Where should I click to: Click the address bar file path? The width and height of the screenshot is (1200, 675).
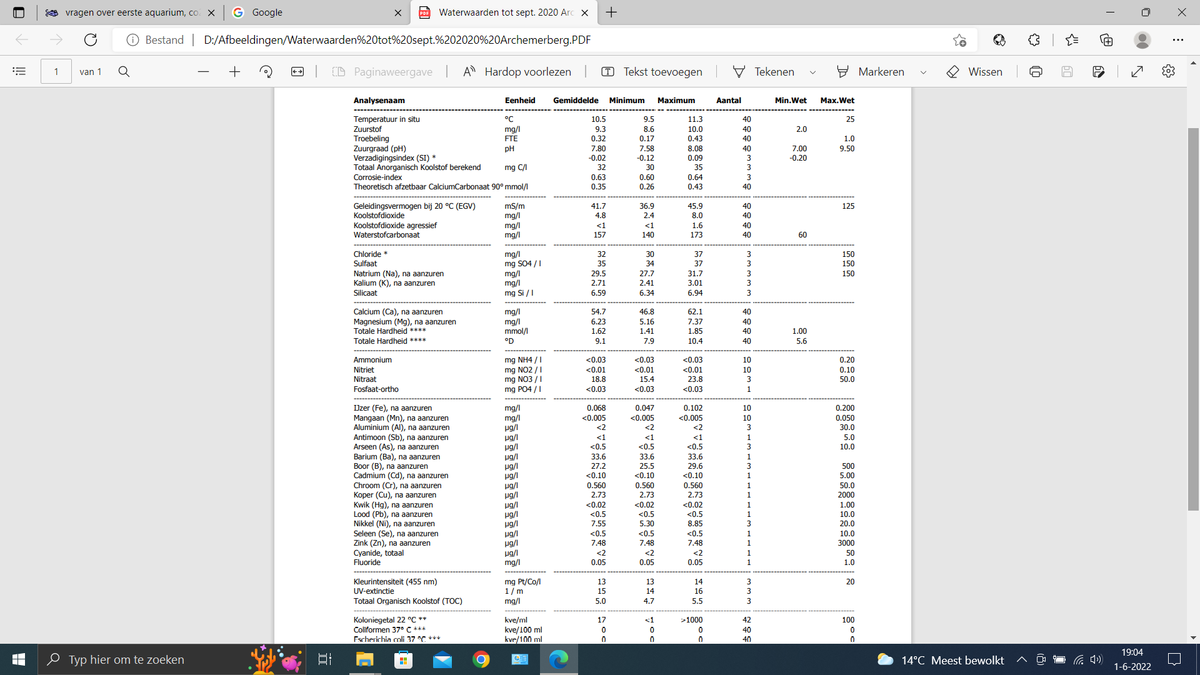396,40
